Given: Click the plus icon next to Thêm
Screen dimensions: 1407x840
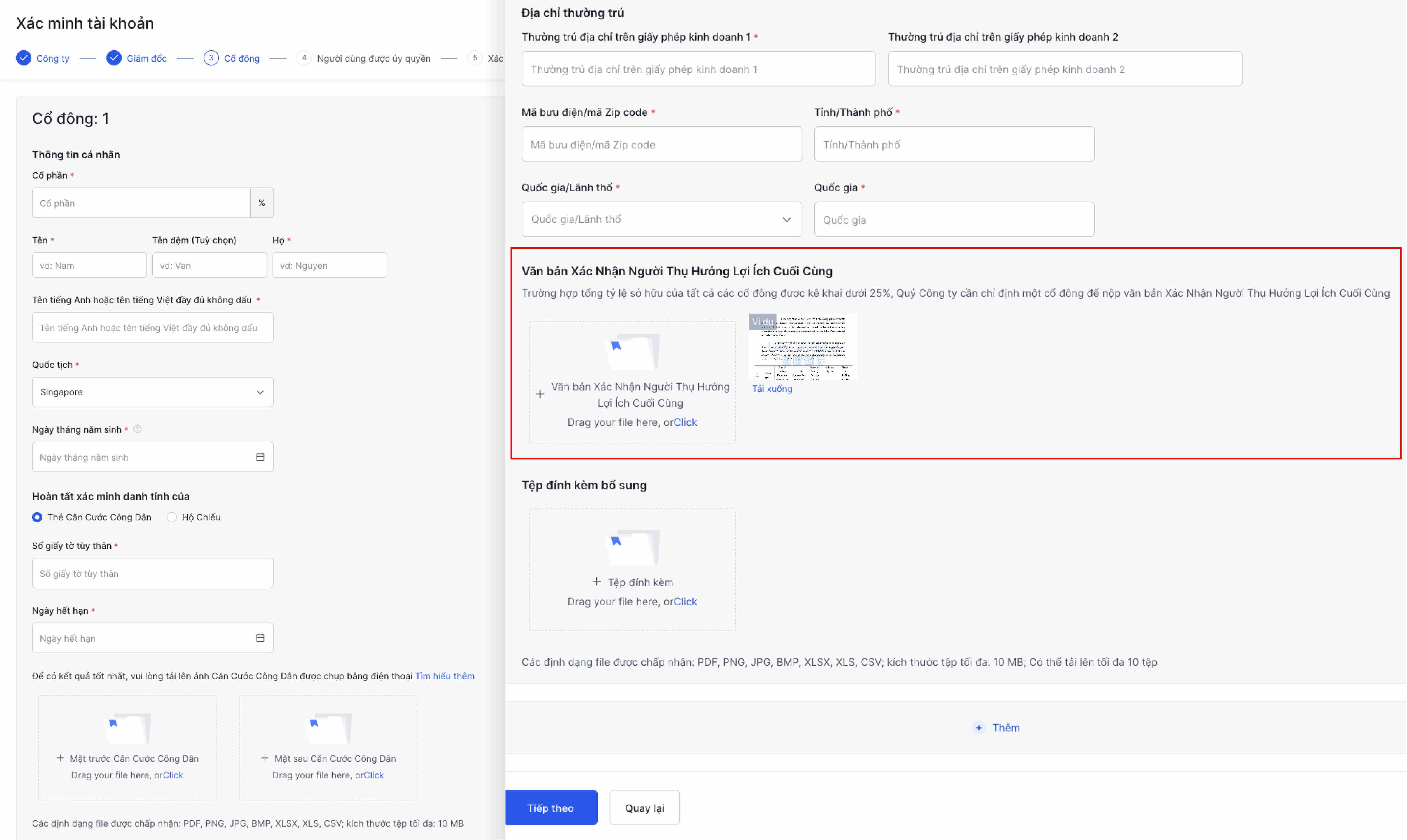Looking at the screenshot, I should tap(978, 728).
